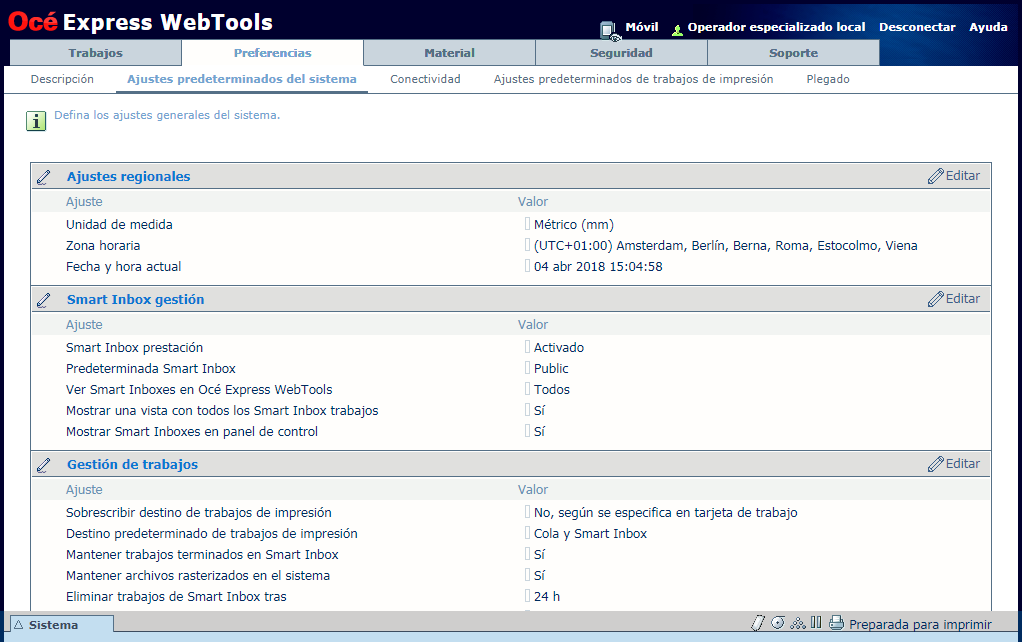Click the green user icon in header
Image resolution: width=1022 pixels, height=642 pixels.
[x=678, y=29]
